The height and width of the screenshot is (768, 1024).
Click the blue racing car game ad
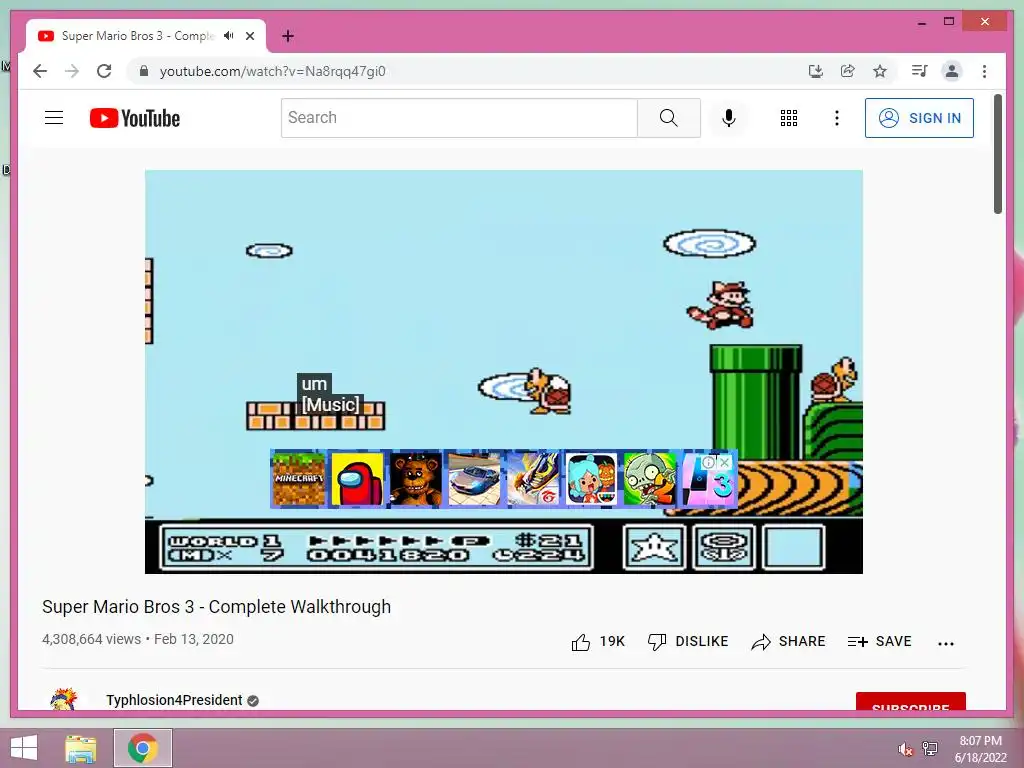[475, 479]
